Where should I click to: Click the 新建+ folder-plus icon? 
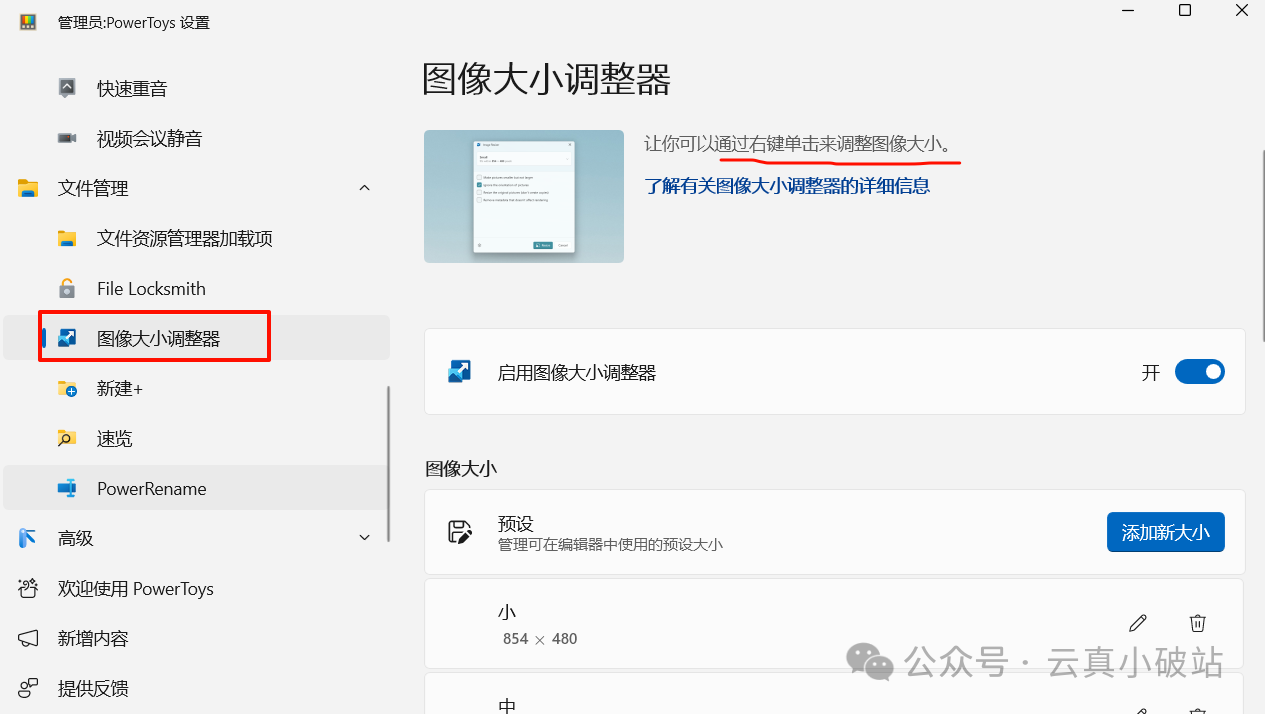coord(67,388)
